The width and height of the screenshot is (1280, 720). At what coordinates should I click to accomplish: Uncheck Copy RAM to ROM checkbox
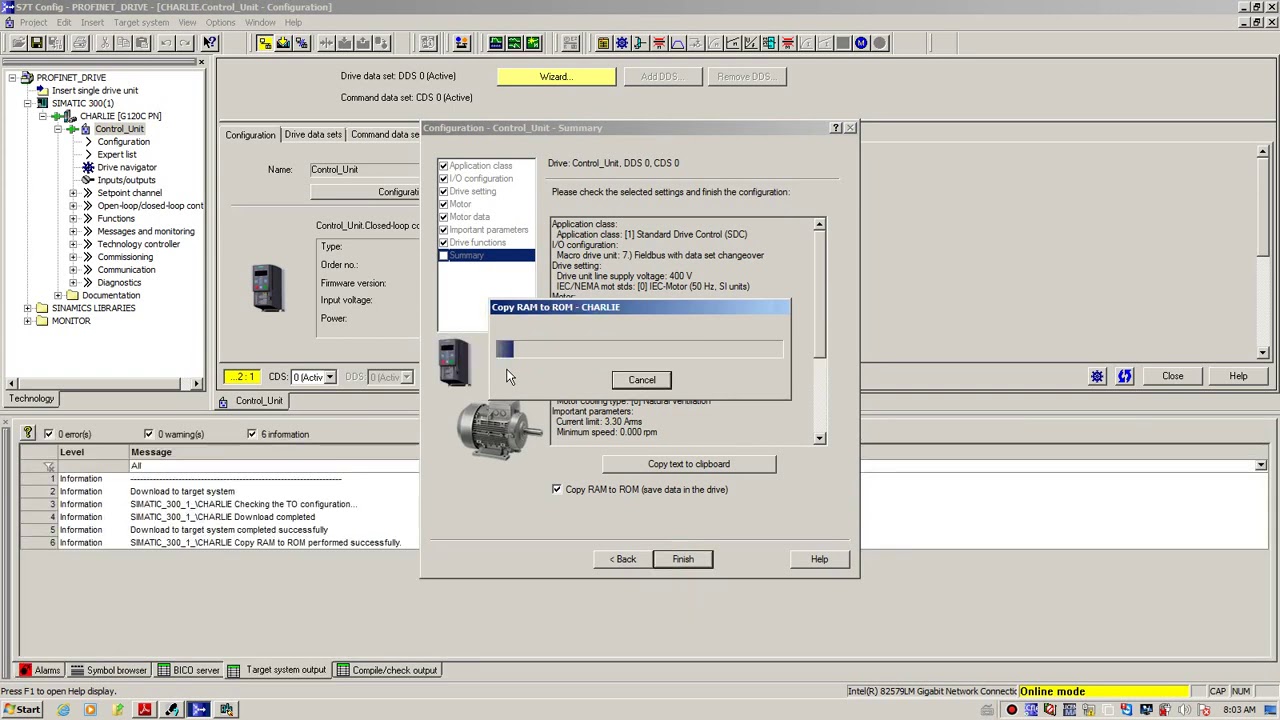click(x=556, y=489)
